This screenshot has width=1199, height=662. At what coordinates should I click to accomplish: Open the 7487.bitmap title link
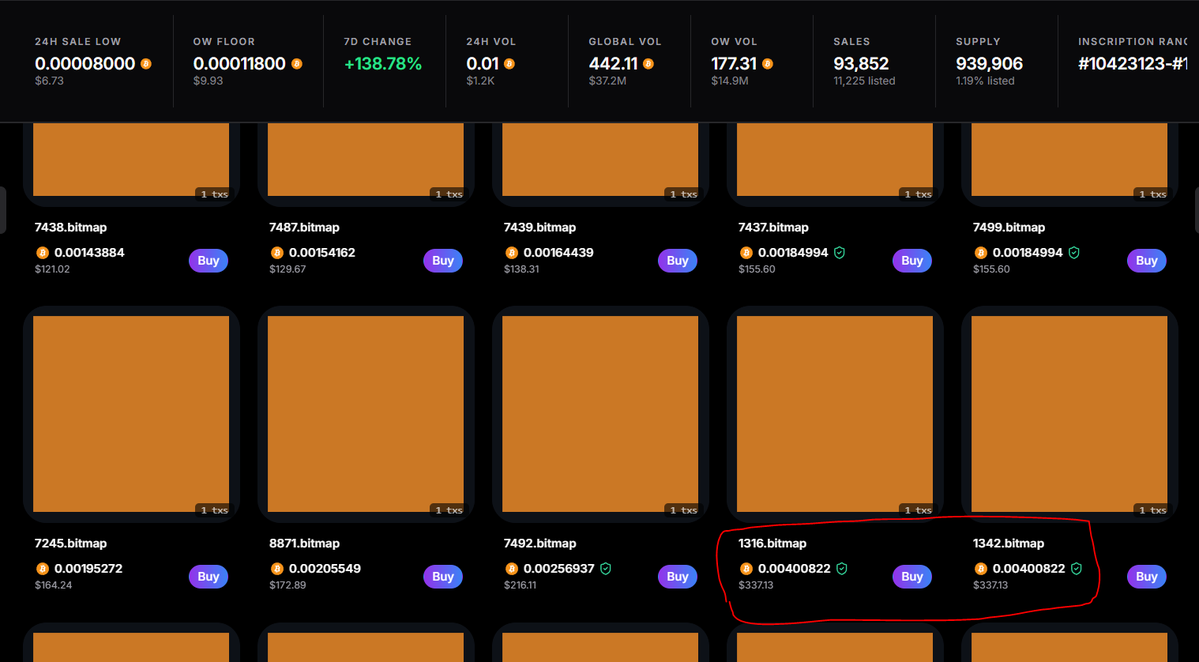tap(304, 227)
